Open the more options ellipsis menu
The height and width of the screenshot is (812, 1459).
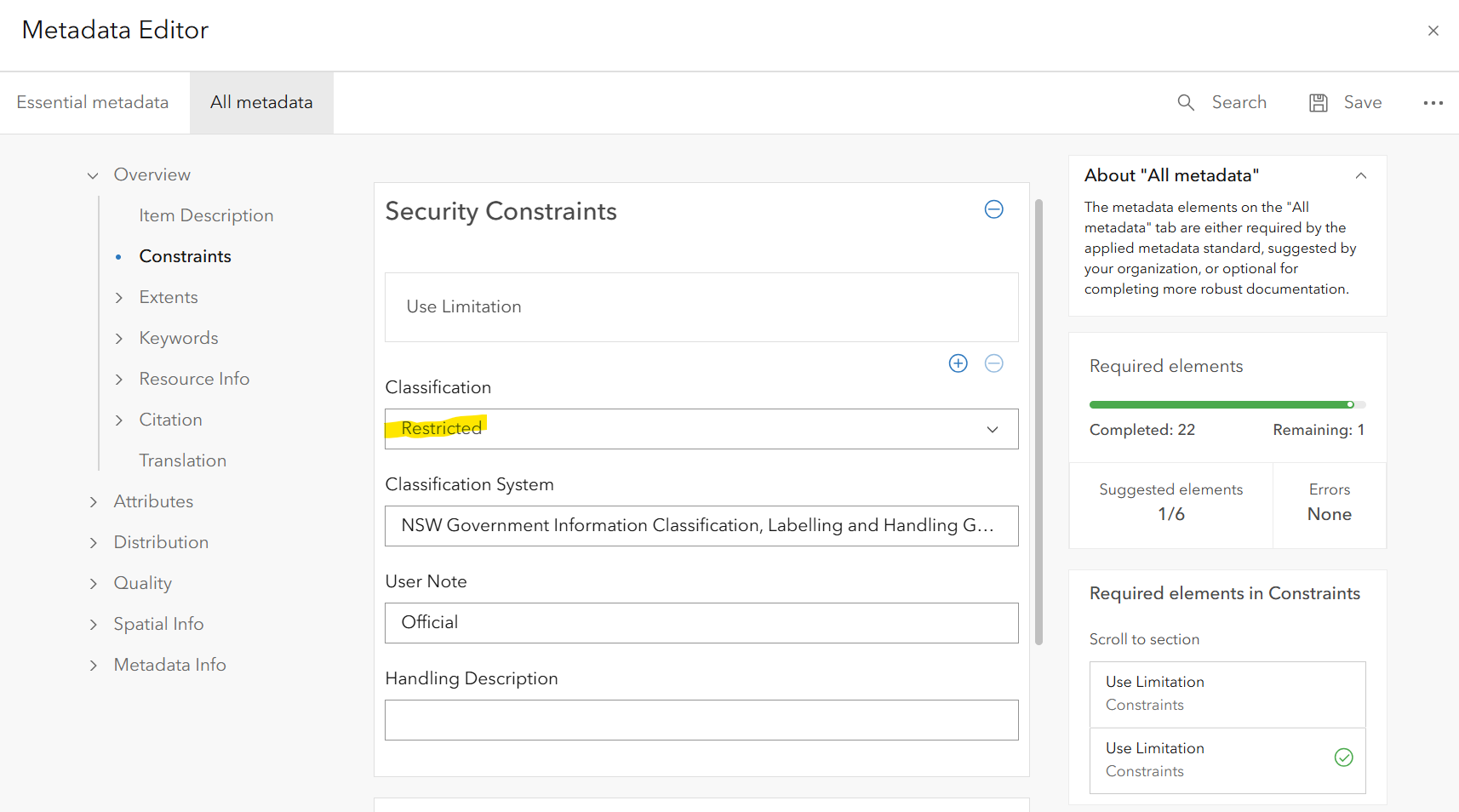(x=1433, y=103)
